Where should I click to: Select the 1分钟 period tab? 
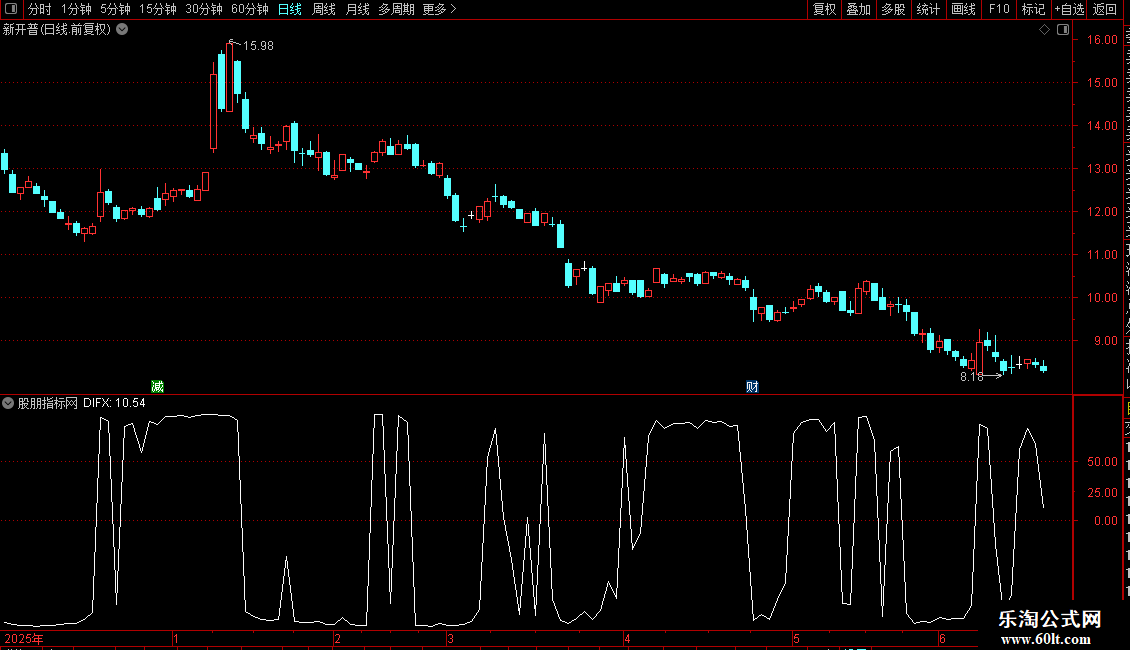(76, 9)
